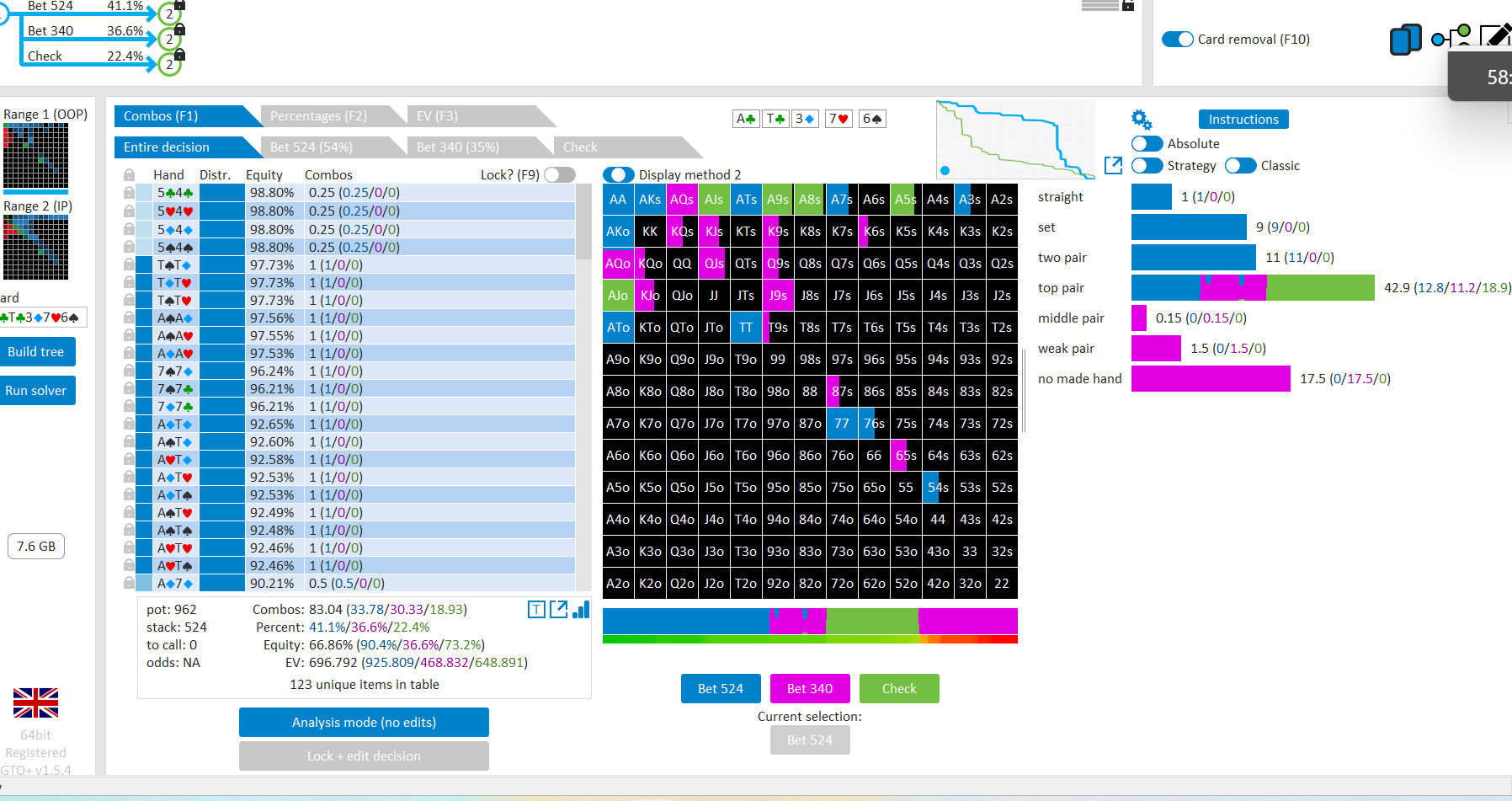1512x801 pixels.
Task: Toggle Card removal (F10) switch
Action: [x=1177, y=40]
